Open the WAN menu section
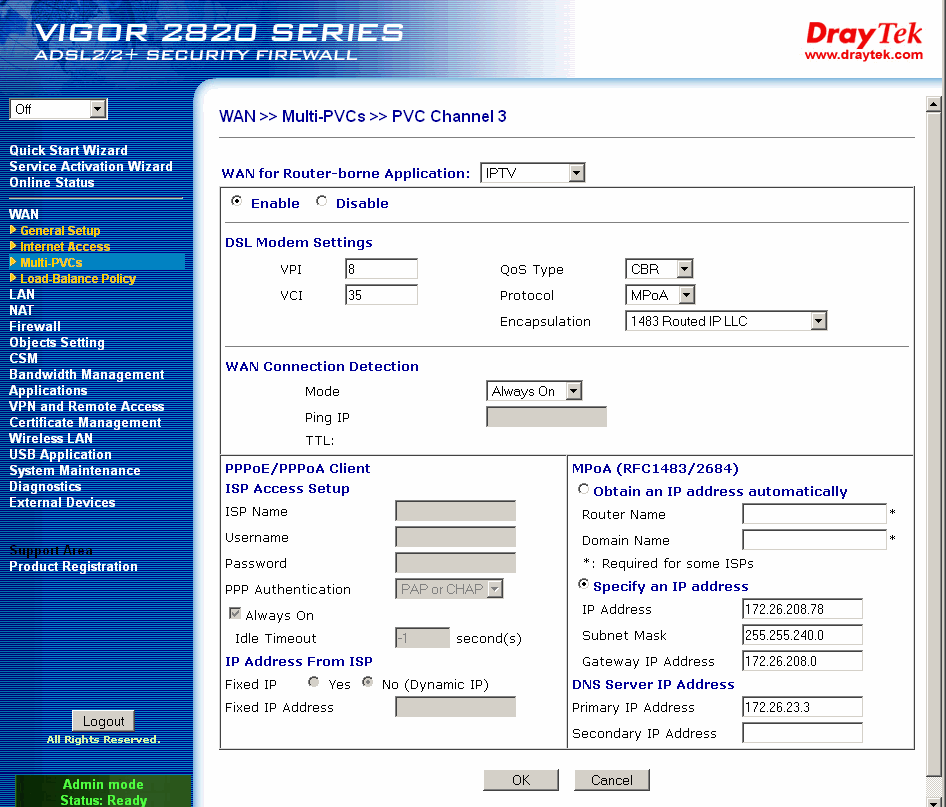 pos(24,215)
